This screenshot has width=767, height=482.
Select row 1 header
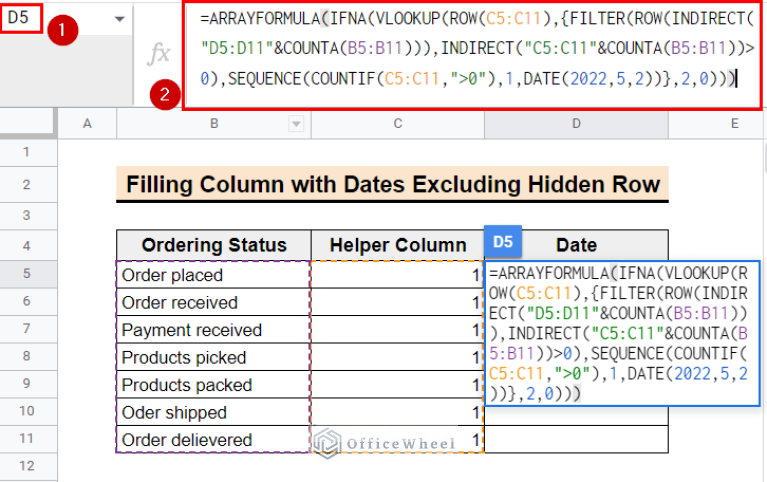pos(27,153)
